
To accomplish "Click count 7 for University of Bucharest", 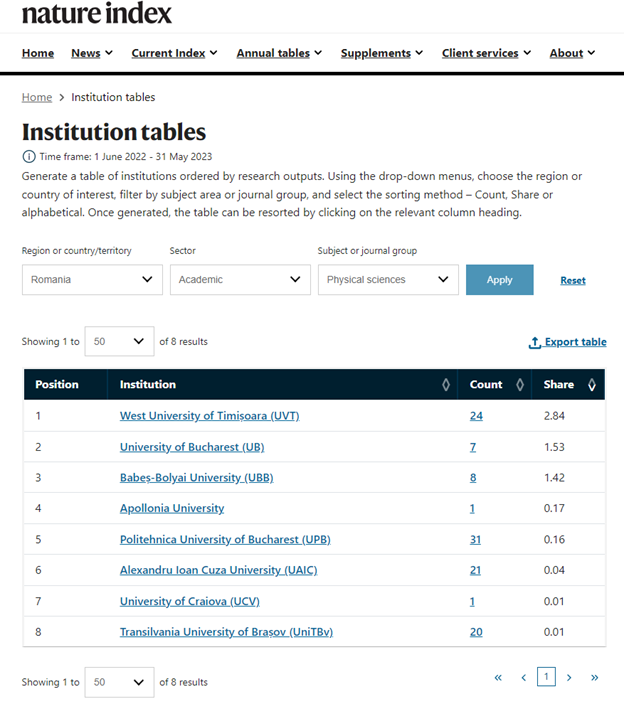I will click(473, 447).
